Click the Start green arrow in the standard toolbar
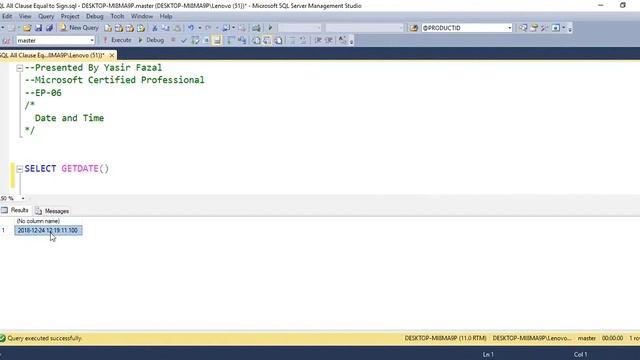The height and width of the screenshot is (360, 640). tap(270, 28)
